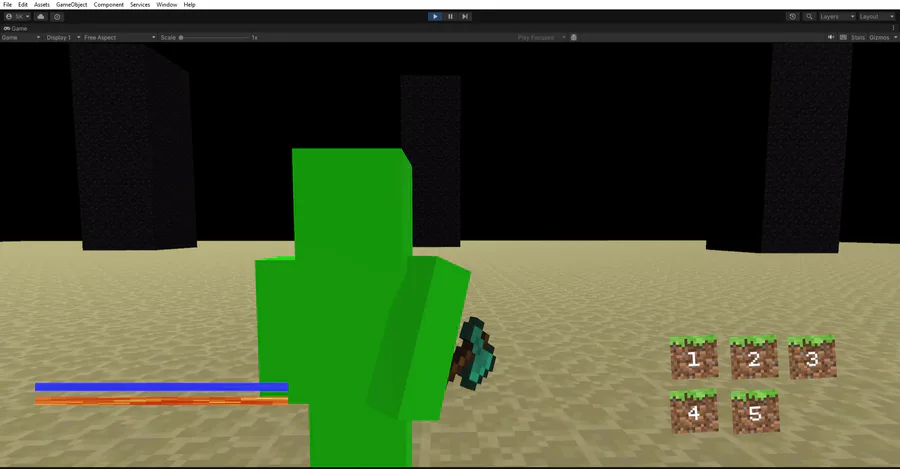Open the Game view three-dot options menu

pyautogui.click(x=893, y=28)
